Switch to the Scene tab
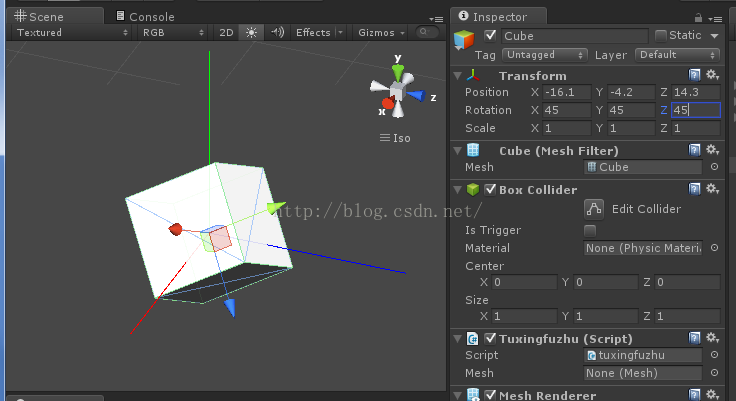The height and width of the screenshot is (401, 736). pos(55,16)
